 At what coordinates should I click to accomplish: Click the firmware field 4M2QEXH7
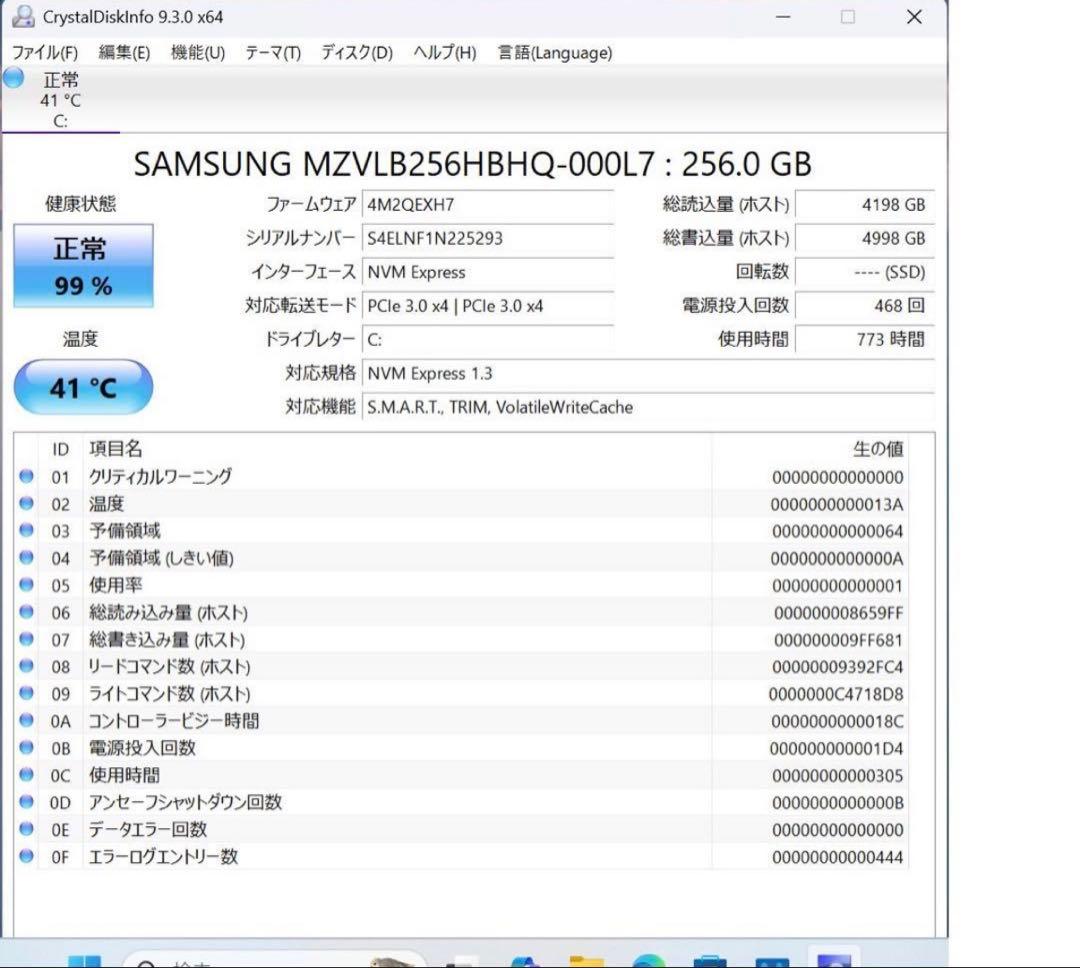tap(488, 205)
